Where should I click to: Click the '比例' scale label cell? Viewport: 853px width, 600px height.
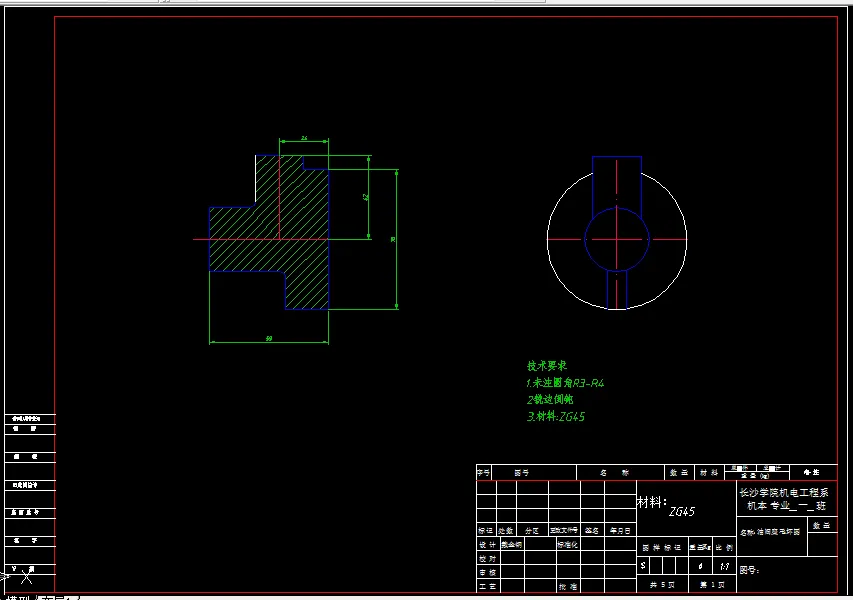724,548
